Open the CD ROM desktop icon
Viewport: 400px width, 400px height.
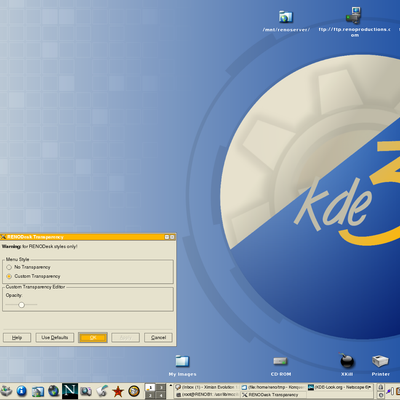click(280, 361)
